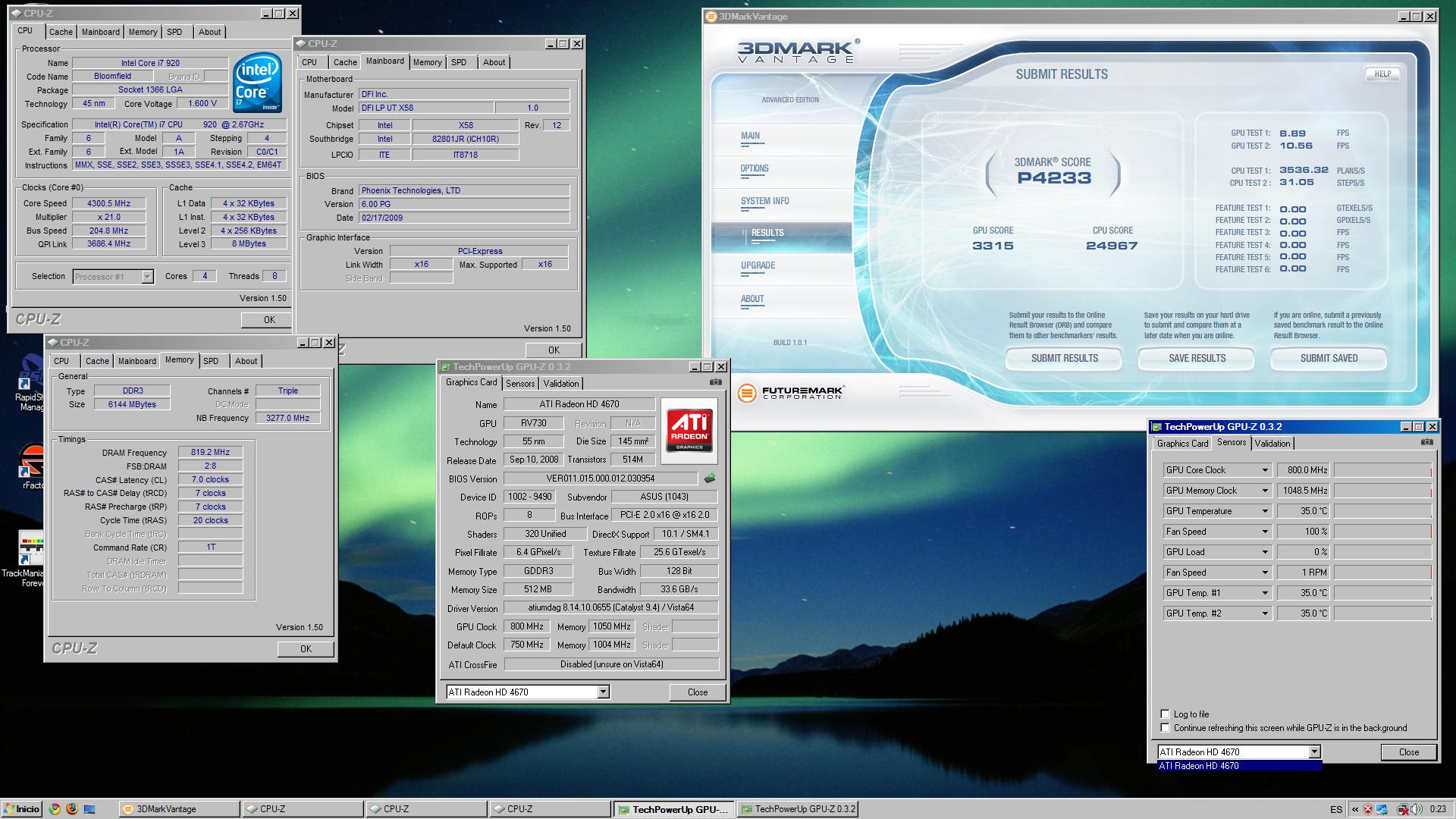This screenshot has height=819, width=1456.
Task: Click SUBMIT RESULTS button
Action: click(x=1064, y=358)
